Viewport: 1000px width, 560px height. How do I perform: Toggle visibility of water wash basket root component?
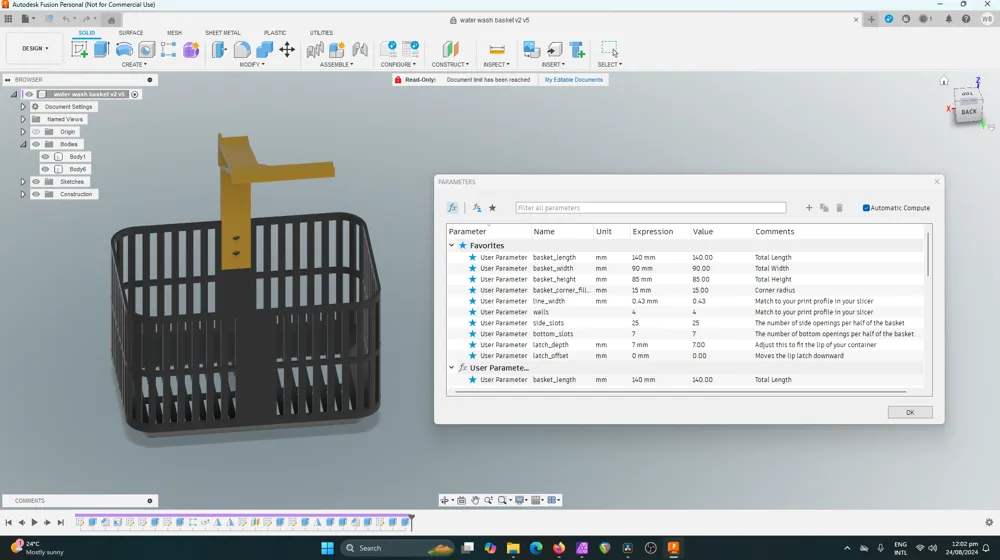[29, 94]
